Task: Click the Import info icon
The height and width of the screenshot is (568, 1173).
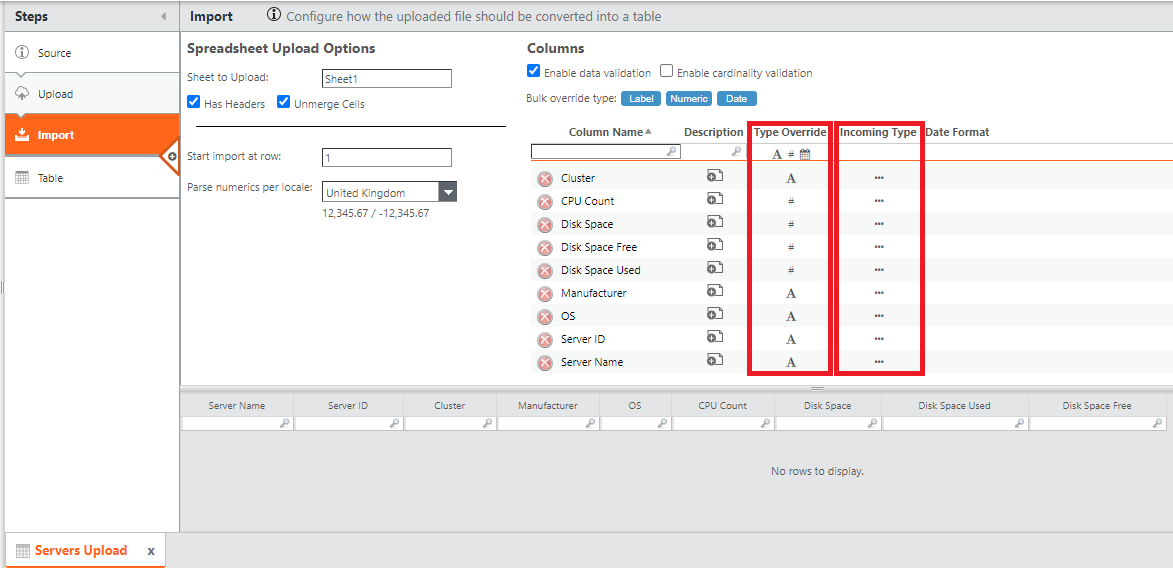Action: 275,15
